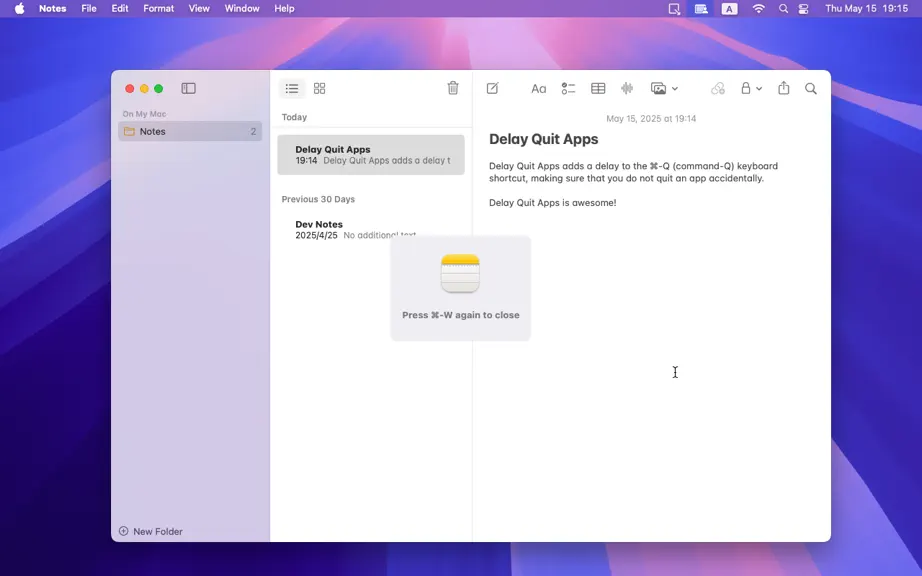Click the New Folder button
The image size is (922, 576).
pos(151,531)
